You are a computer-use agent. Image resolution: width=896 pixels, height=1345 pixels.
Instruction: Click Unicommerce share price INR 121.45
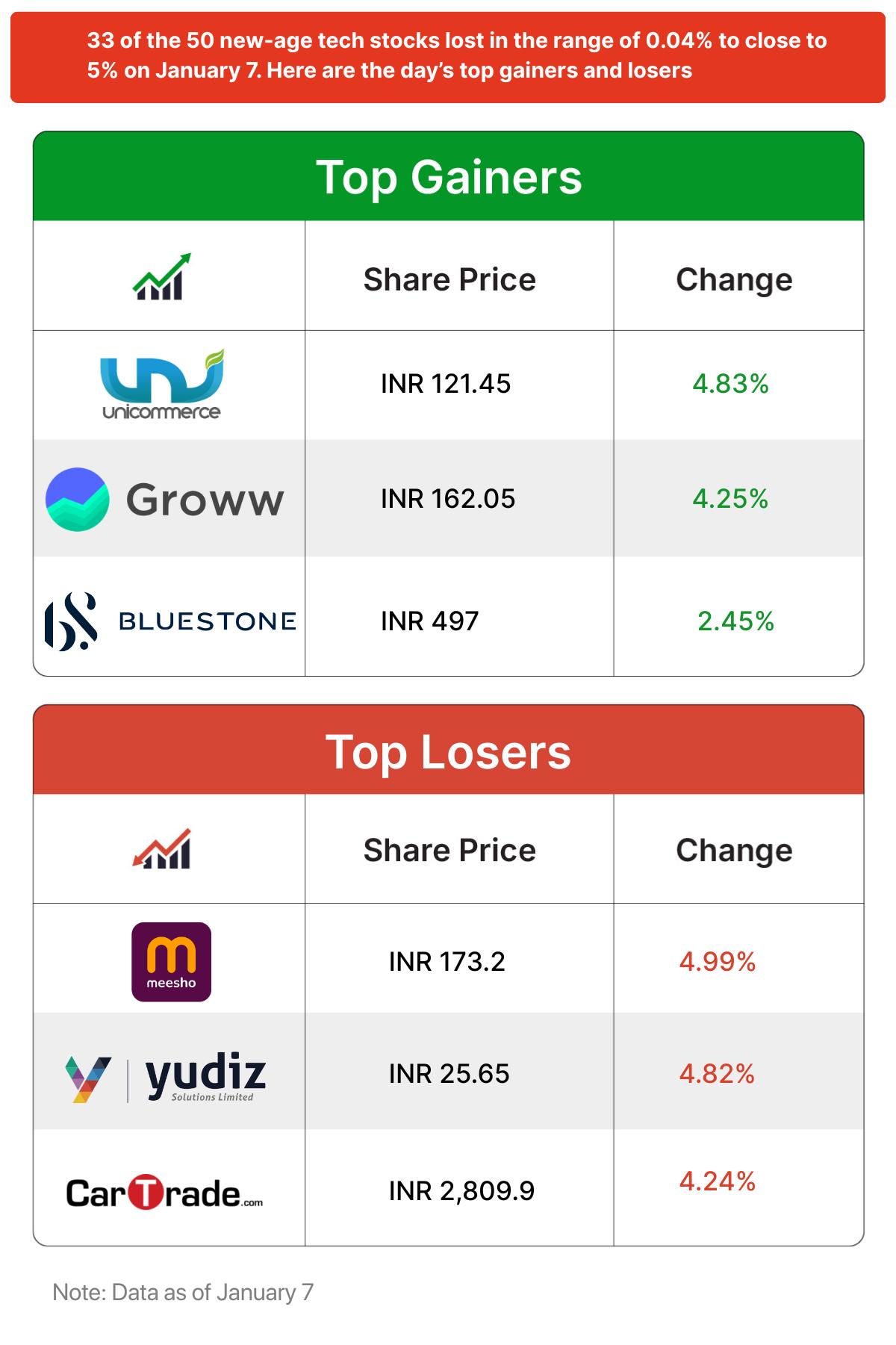[446, 384]
